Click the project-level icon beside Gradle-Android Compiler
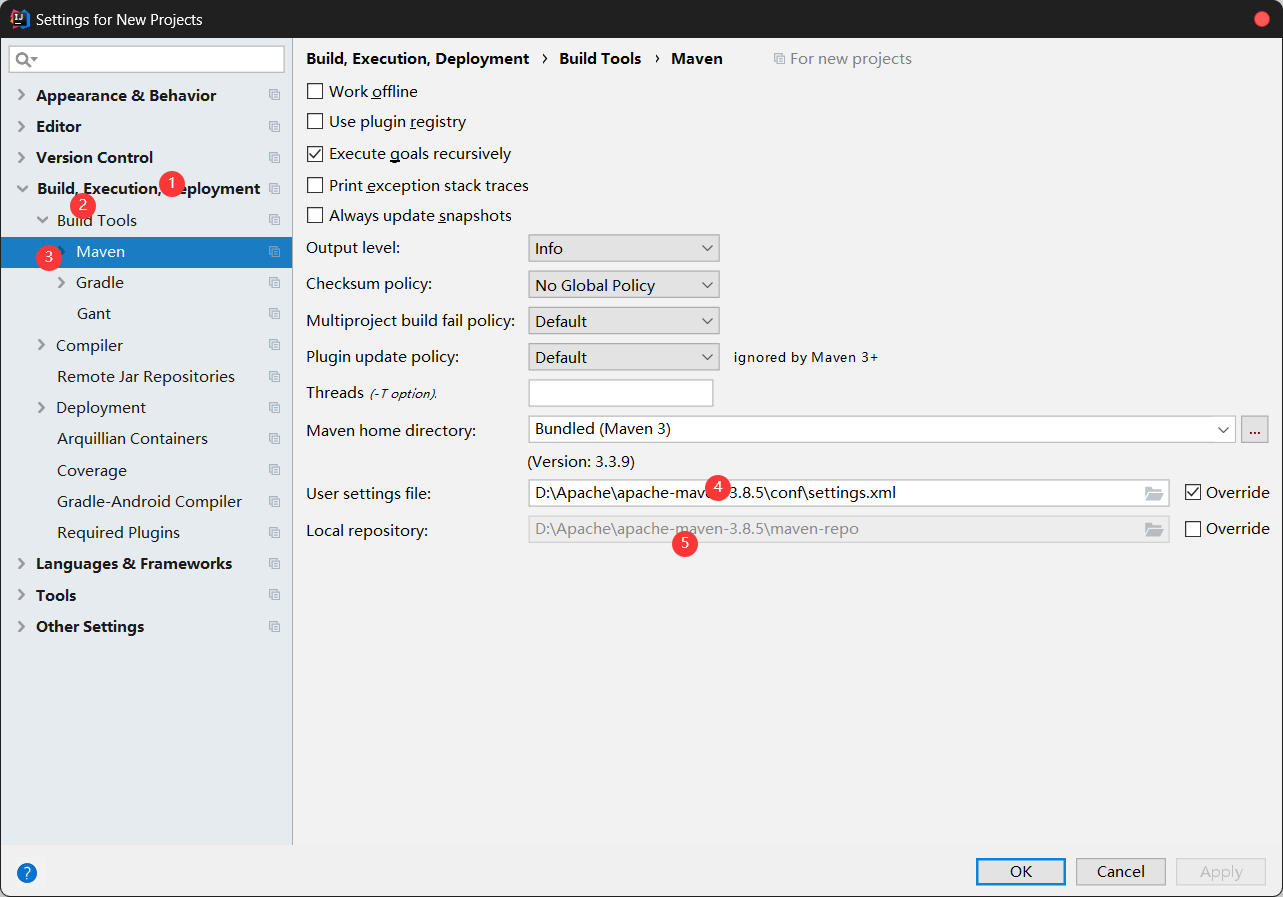 274,501
